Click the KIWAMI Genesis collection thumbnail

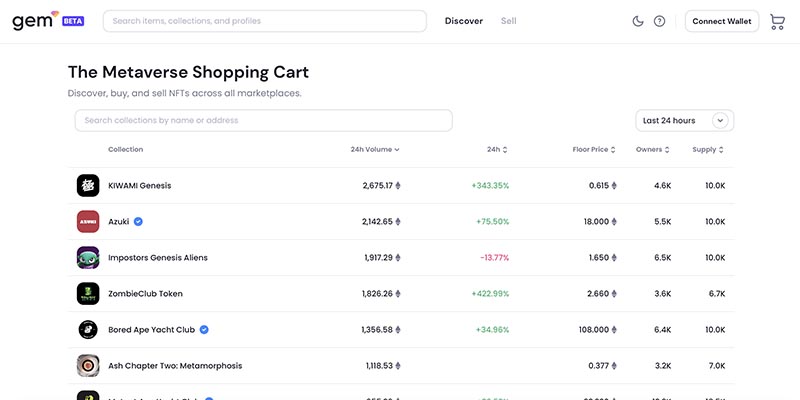[x=88, y=185]
